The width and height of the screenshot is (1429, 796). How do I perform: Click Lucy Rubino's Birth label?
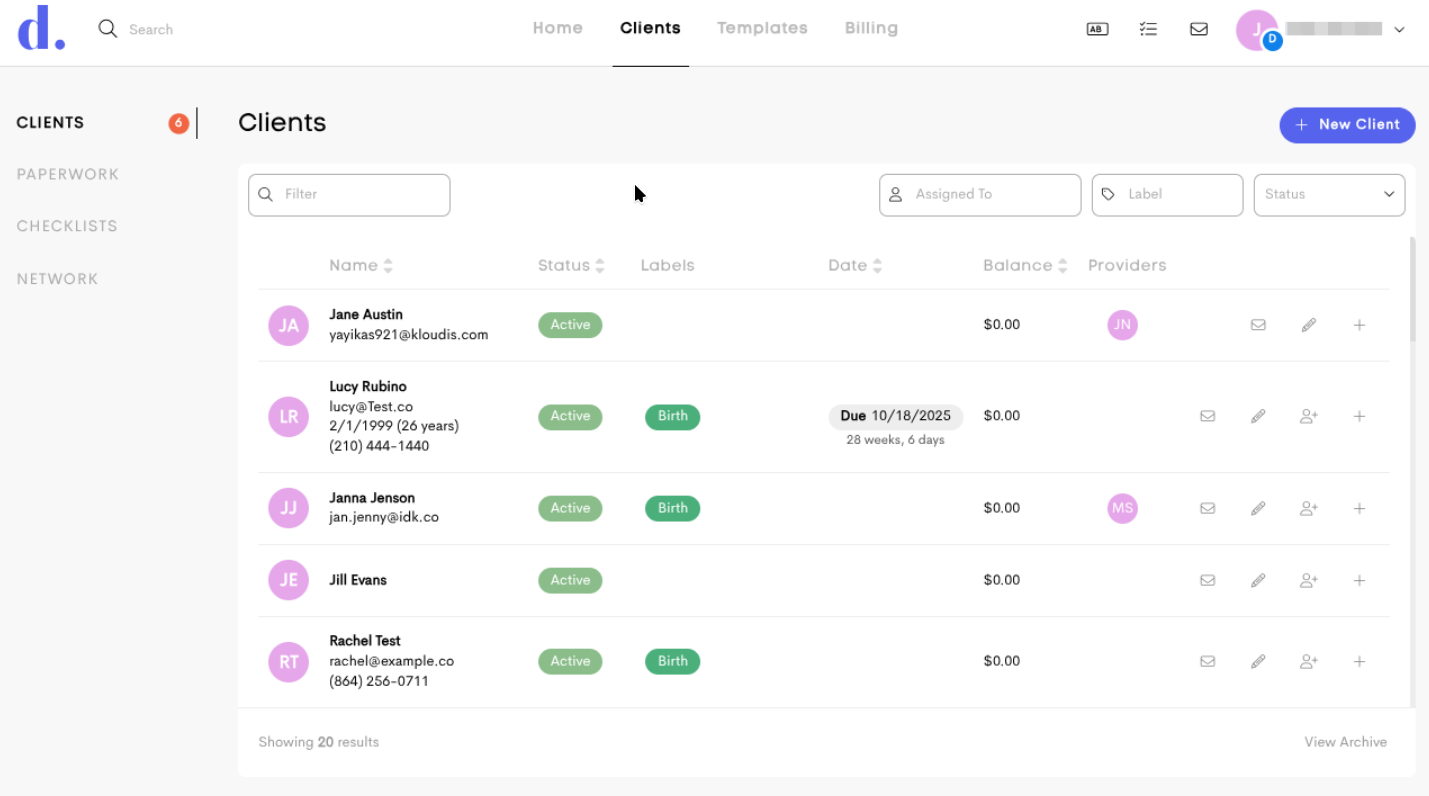673,417
